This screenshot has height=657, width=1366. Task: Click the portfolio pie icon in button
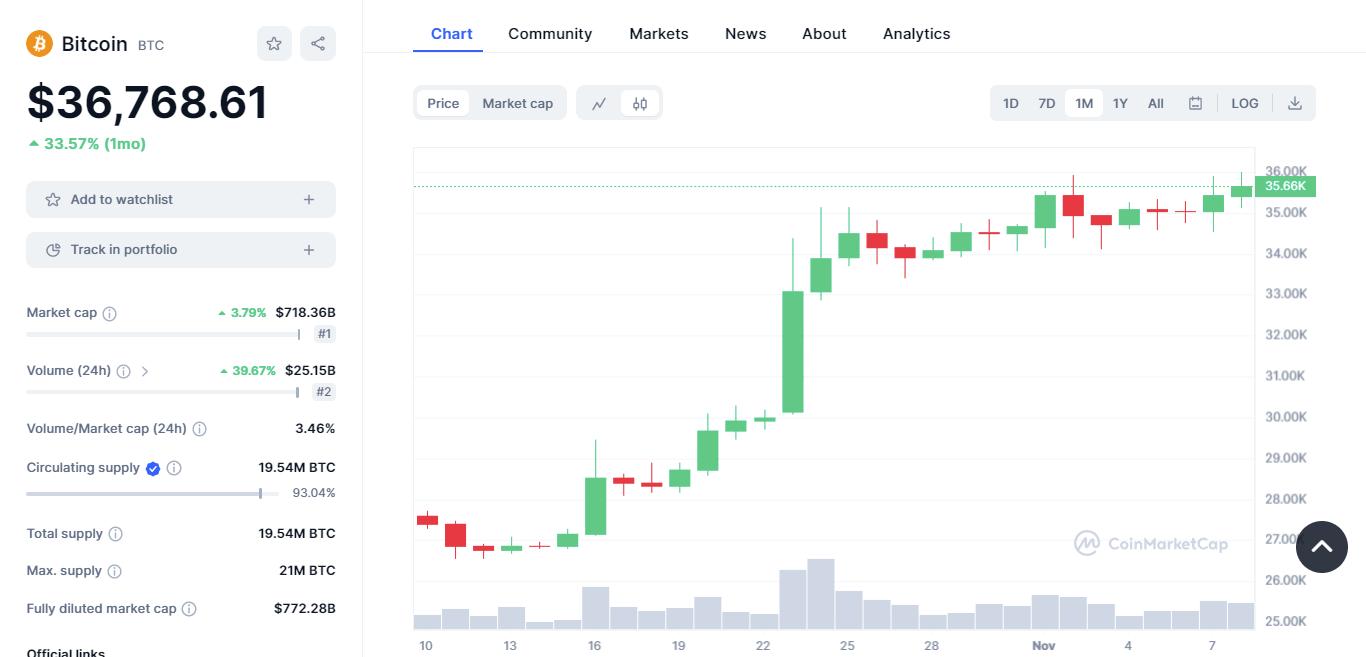[x=53, y=250]
